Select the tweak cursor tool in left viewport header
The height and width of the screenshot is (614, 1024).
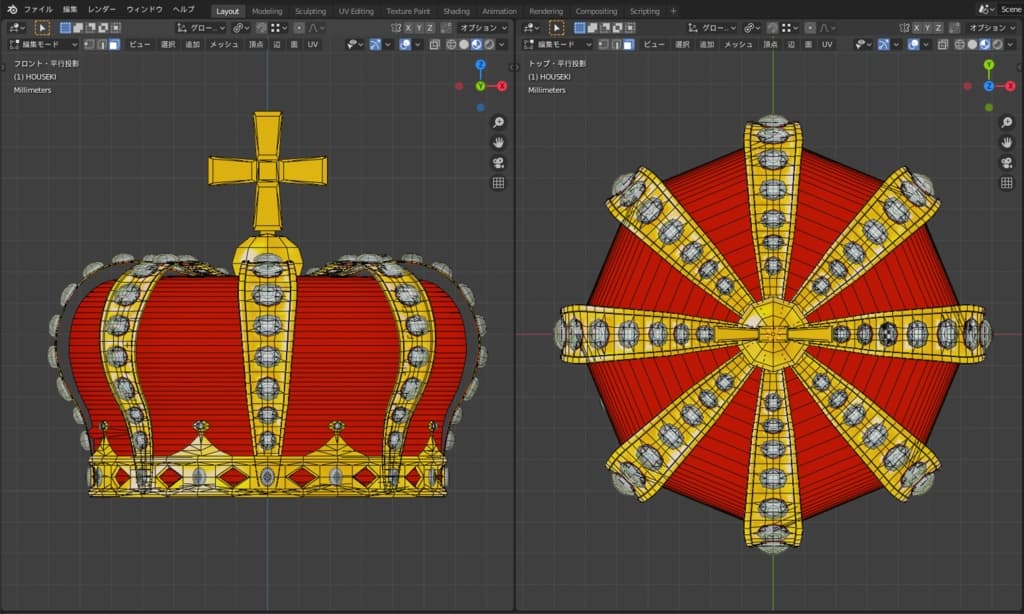(x=42, y=28)
